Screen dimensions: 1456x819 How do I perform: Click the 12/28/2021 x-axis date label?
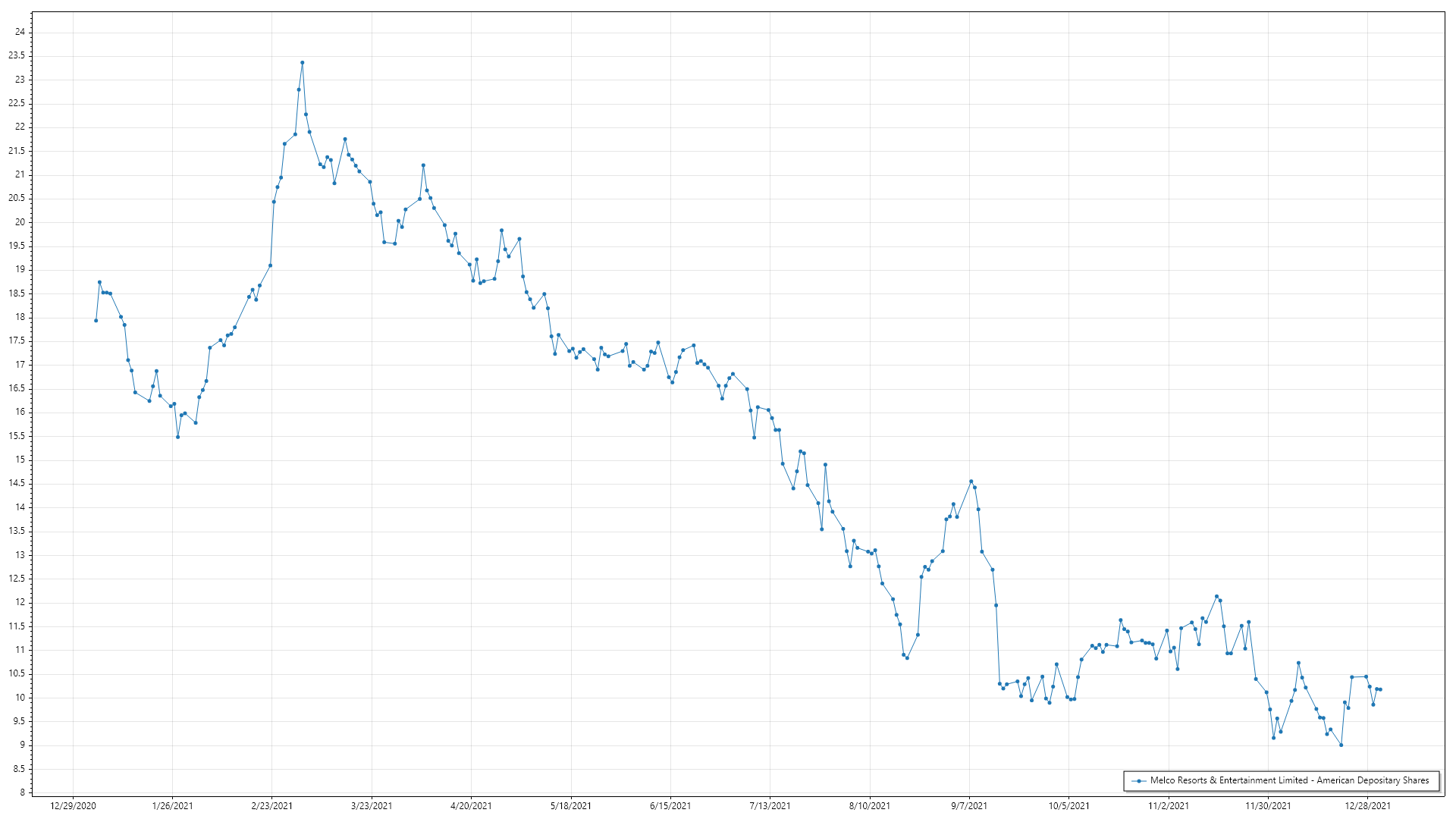1367,805
